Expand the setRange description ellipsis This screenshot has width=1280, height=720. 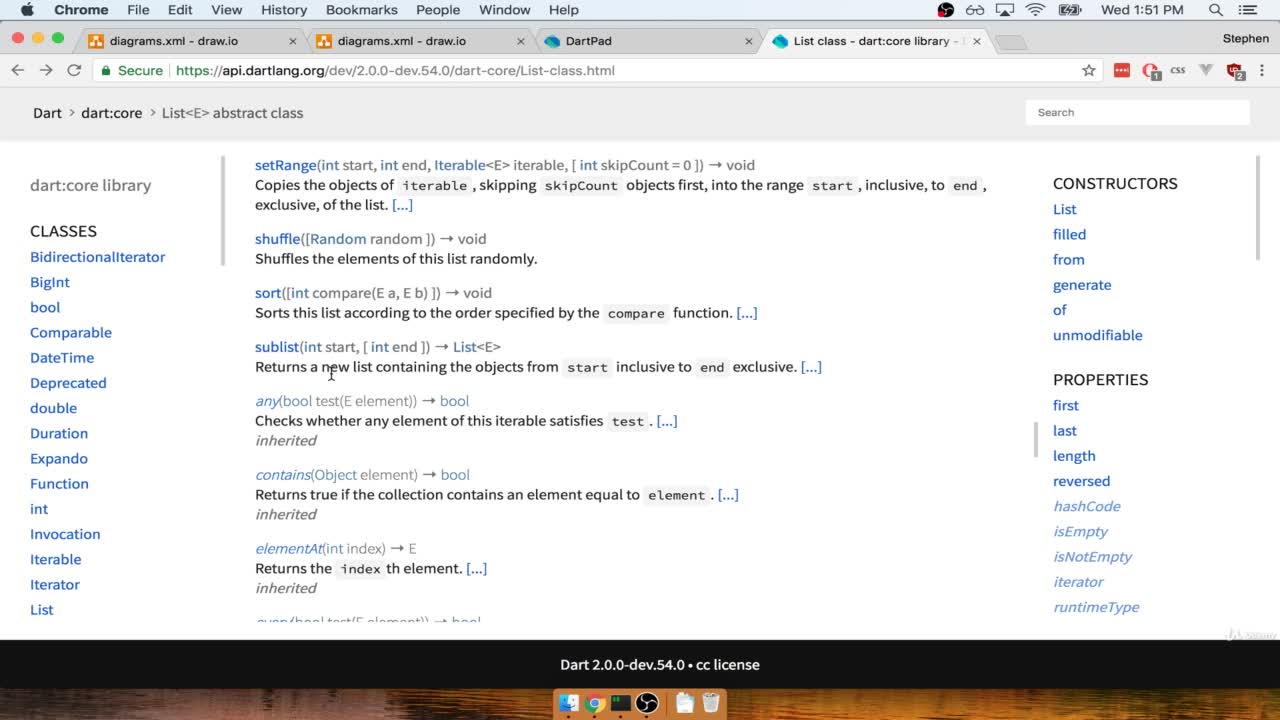[x=402, y=205]
